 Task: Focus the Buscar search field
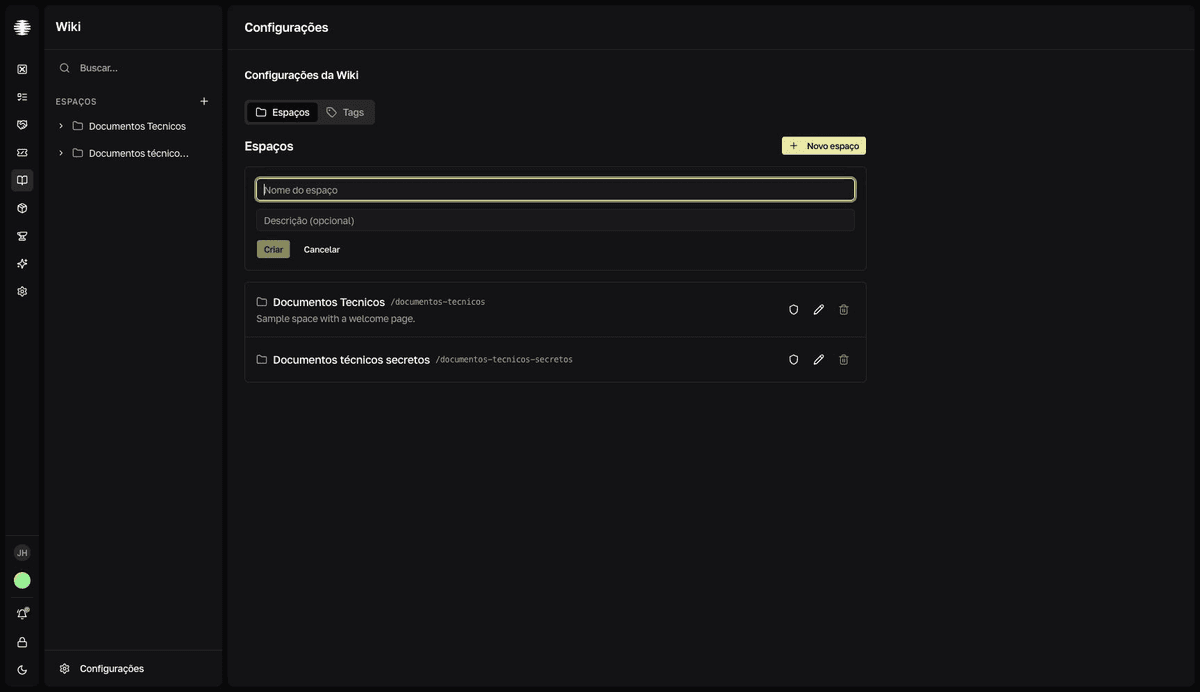pos(133,68)
